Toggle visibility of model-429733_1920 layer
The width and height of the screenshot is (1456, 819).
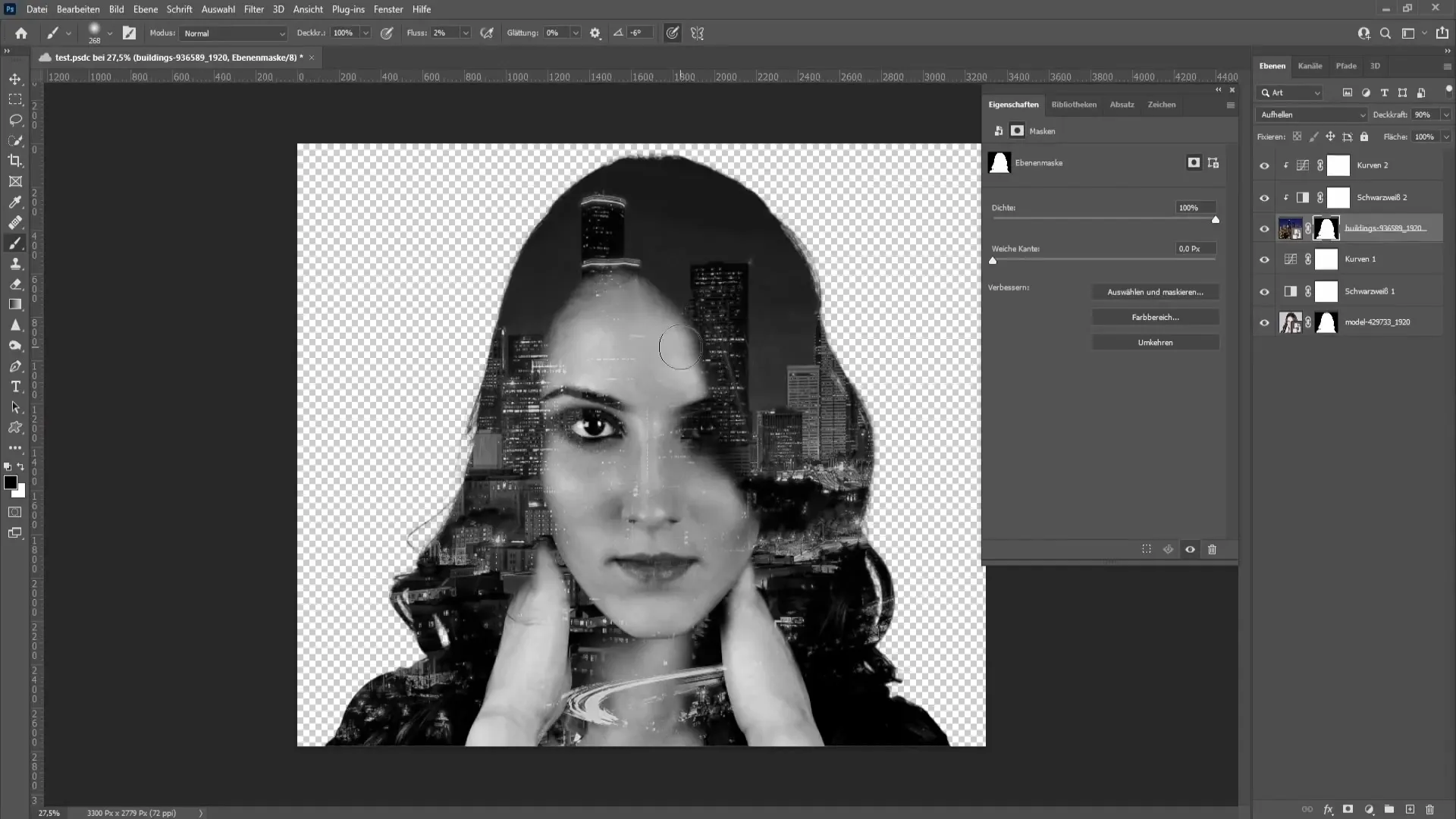point(1264,322)
